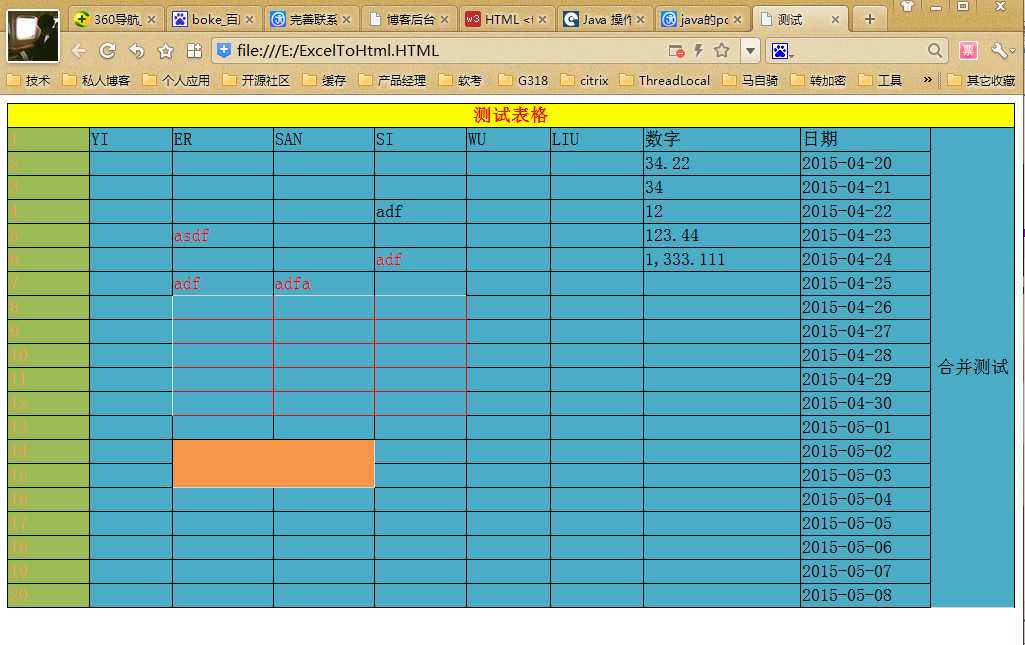Click the date cell 2015-04-20
The image size is (1025, 645).
(x=865, y=163)
